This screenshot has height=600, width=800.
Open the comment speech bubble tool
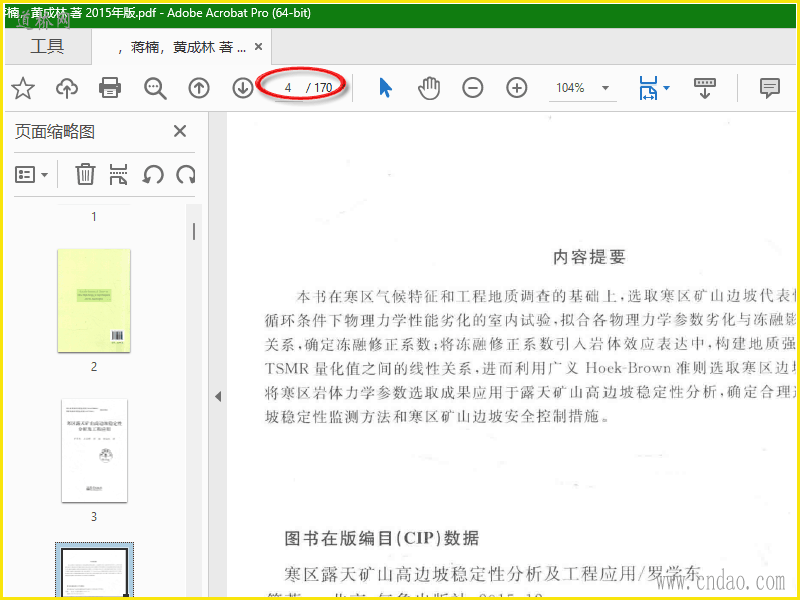pos(769,88)
